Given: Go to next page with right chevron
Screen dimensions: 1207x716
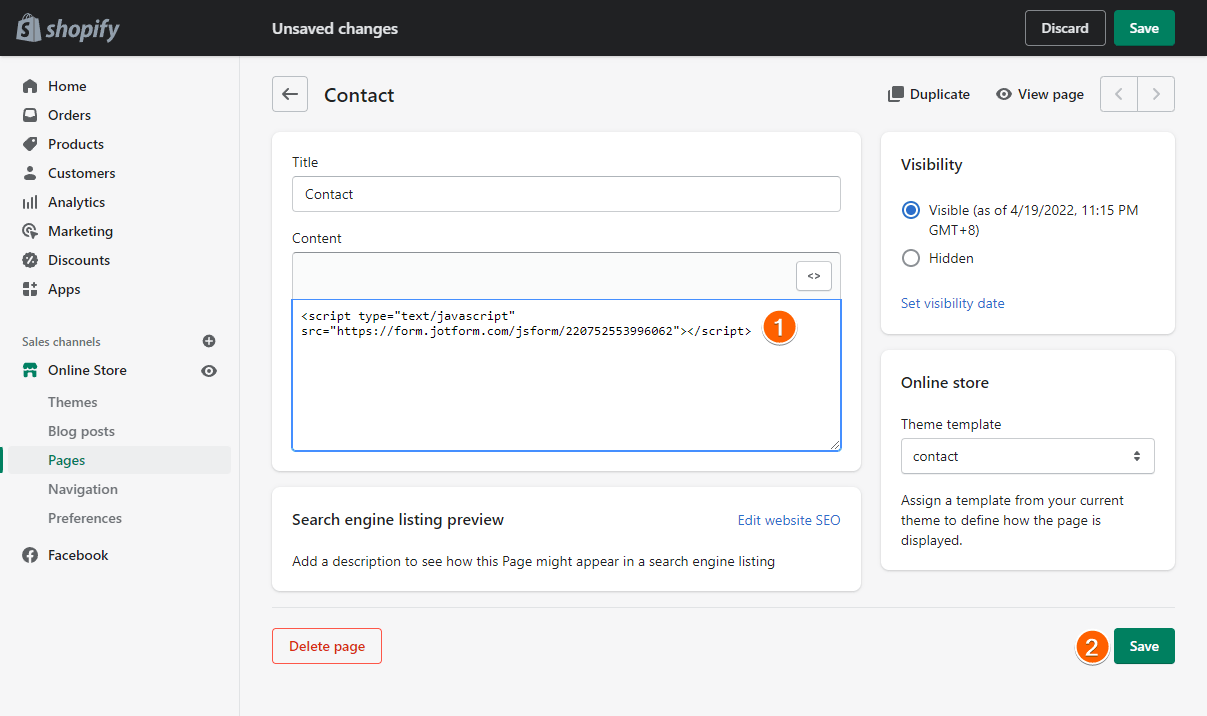Looking at the screenshot, I should tap(1156, 94).
